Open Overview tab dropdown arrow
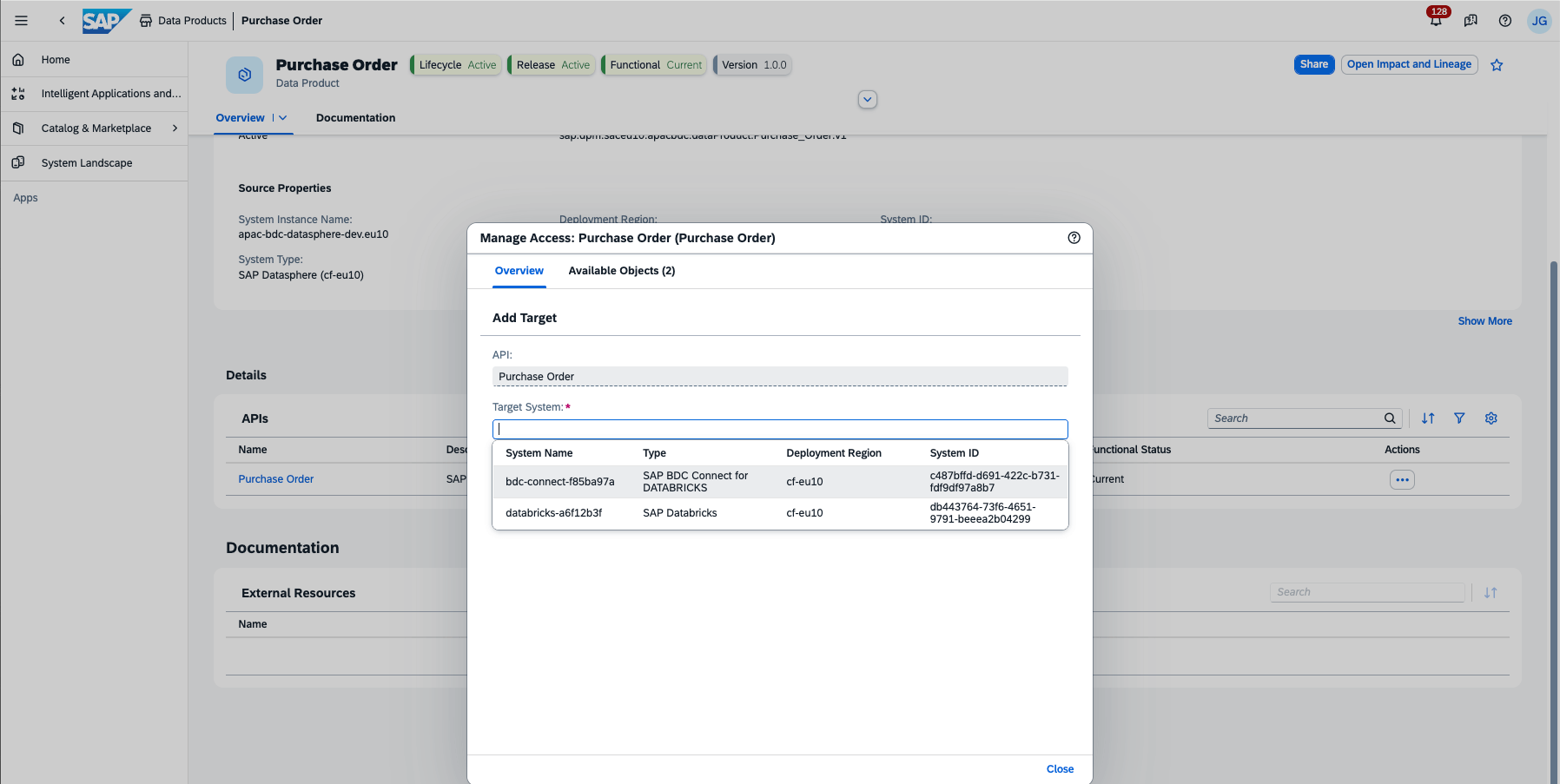This screenshot has width=1560, height=784. tap(283, 118)
